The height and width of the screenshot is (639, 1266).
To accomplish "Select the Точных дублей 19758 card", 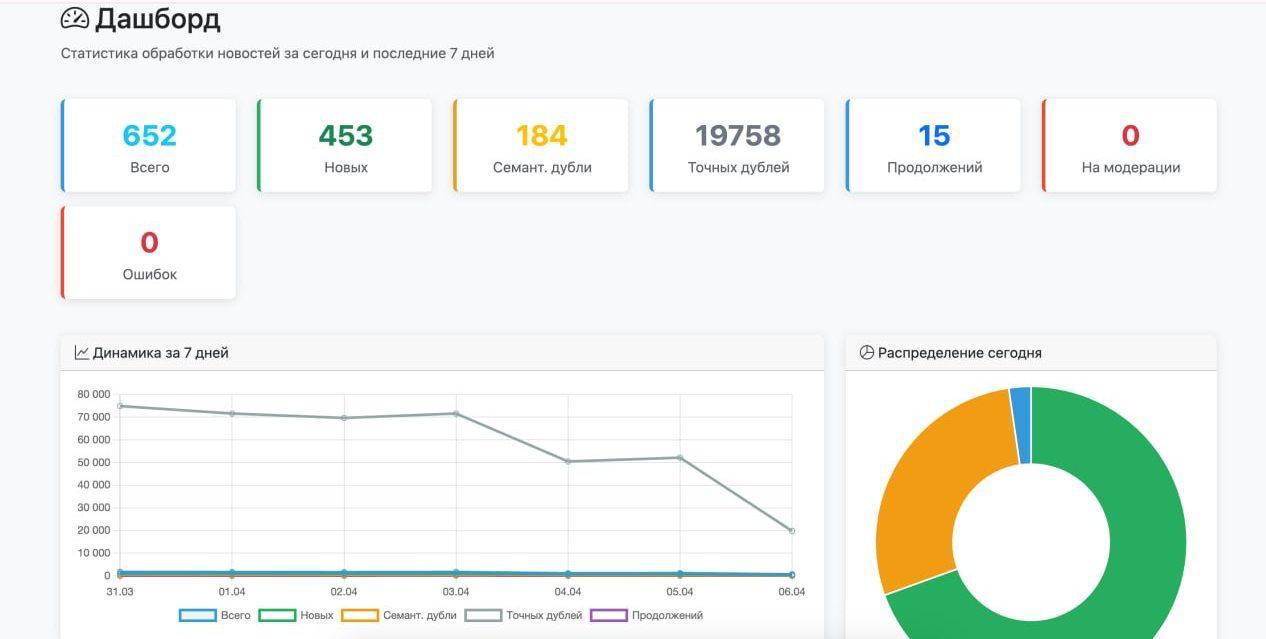I will 738,146.
